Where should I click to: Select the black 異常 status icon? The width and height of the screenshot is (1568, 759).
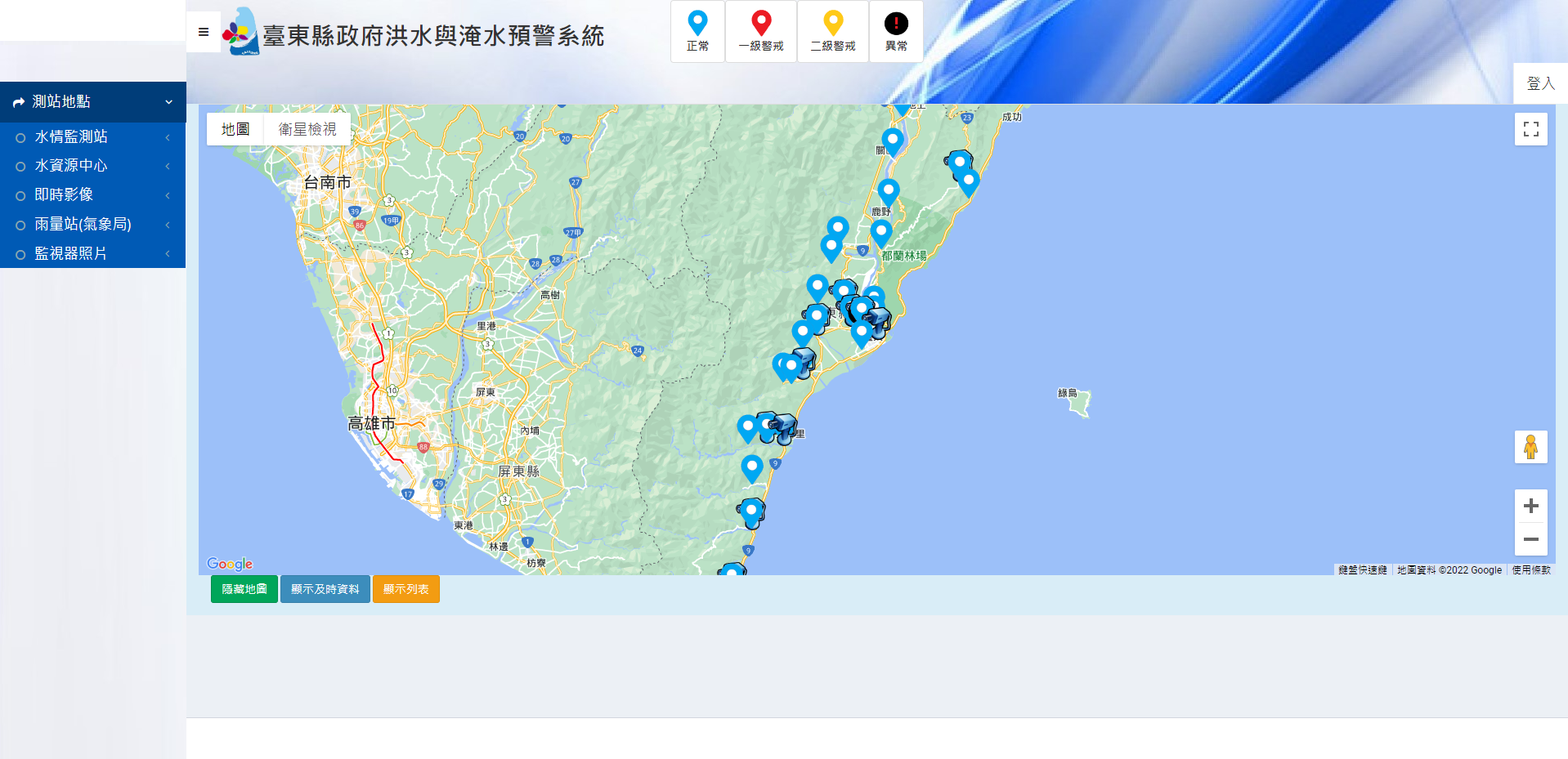[x=896, y=31]
